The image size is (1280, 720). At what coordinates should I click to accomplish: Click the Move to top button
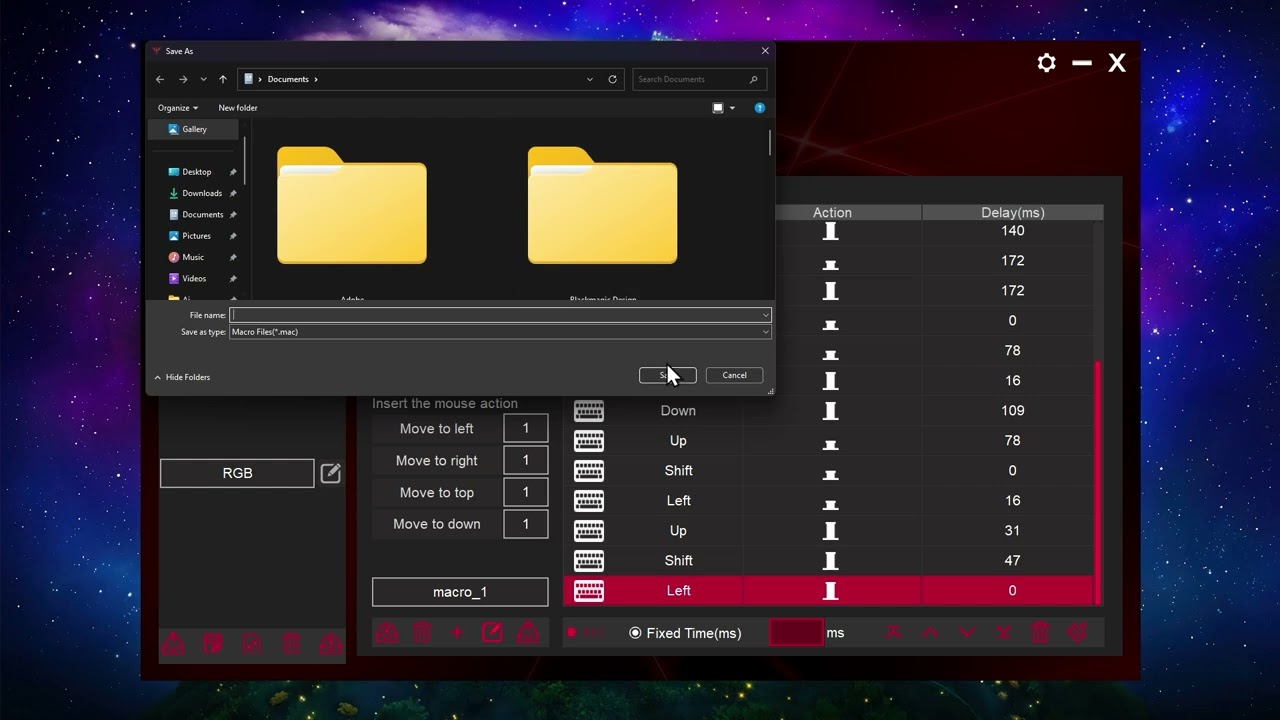(436, 493)
